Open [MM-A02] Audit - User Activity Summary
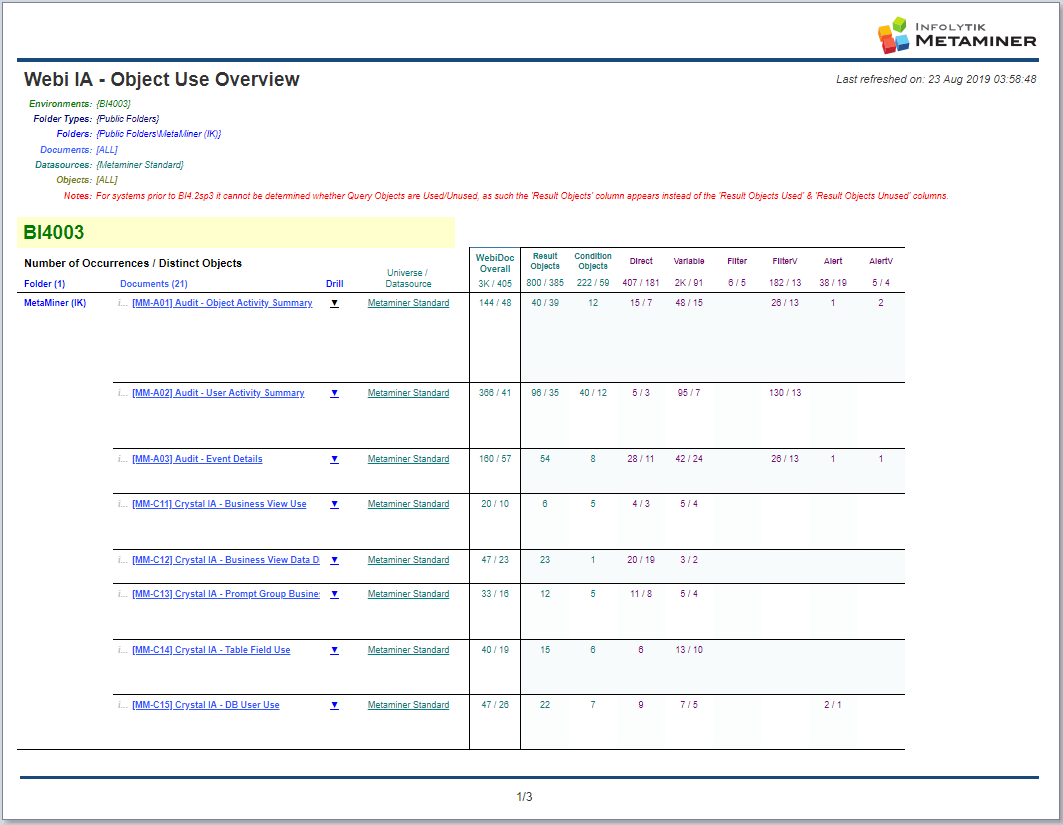 pyautogui.click(x=218, y=393)
